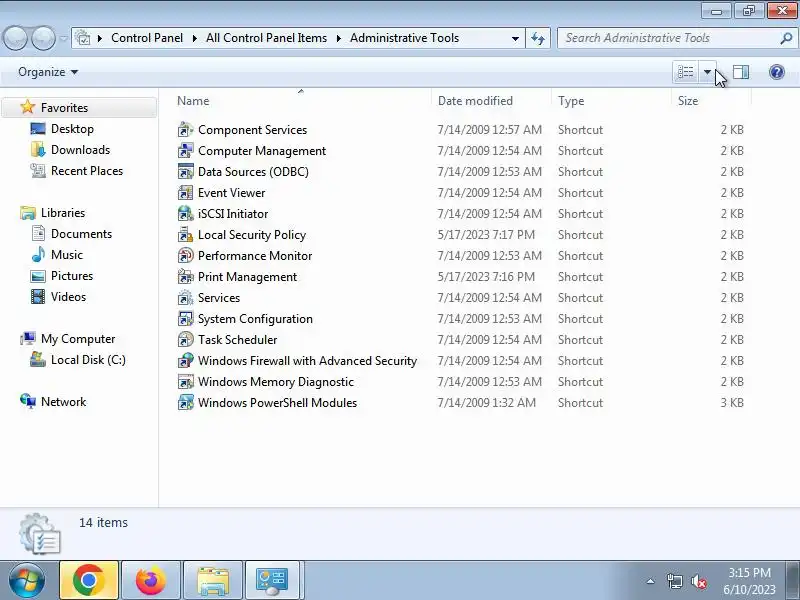Click the Control Panel taskbar icon
The height and width of the screenshot is (600, 800).
click(x=272, y=580)
